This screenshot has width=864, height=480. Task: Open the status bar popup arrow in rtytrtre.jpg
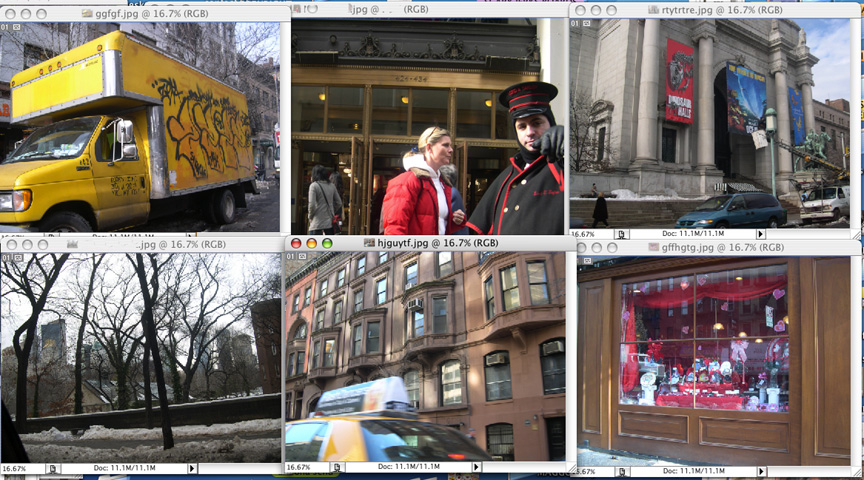pyautogui.click(x=760, y=234)
